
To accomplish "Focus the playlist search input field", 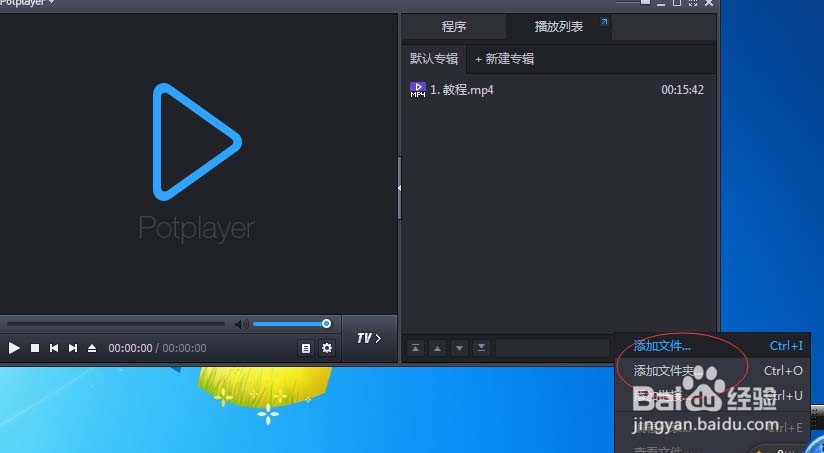I will pos(552,348).
